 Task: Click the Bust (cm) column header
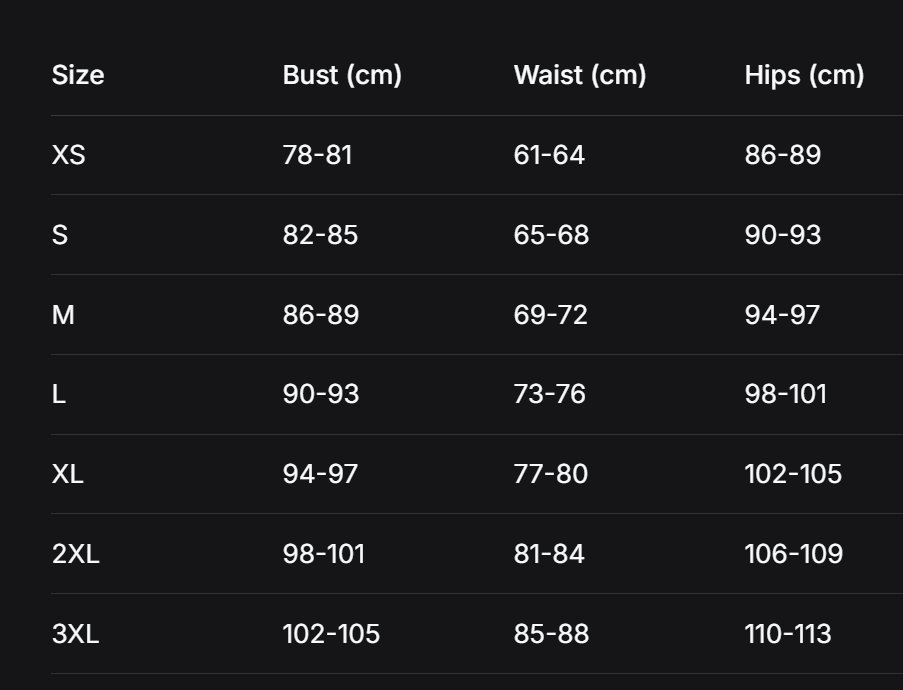(342, 75)
